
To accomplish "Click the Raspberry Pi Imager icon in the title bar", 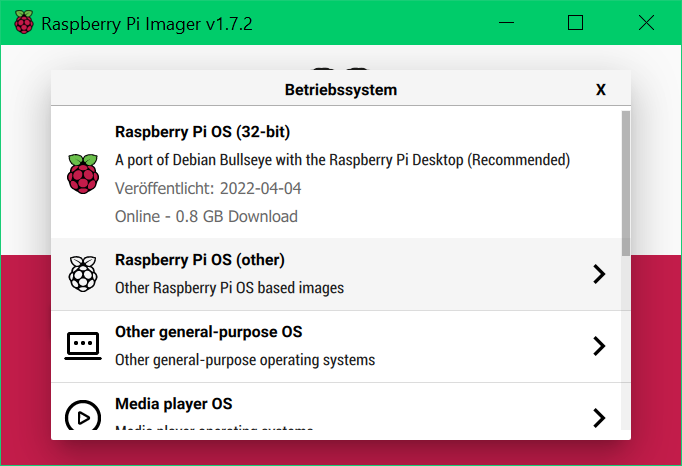I will [23, 23].
